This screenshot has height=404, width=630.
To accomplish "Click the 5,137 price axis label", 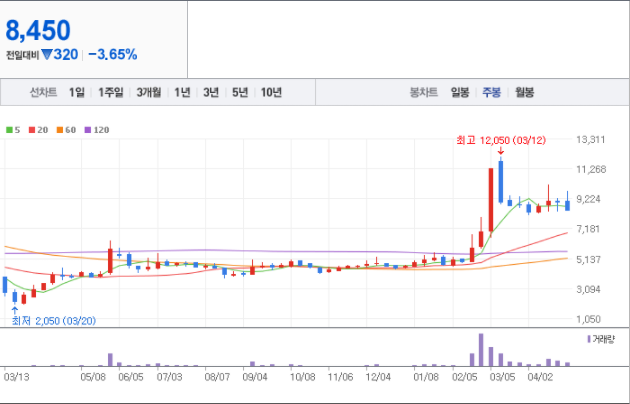I will click(x=589, y=259).
